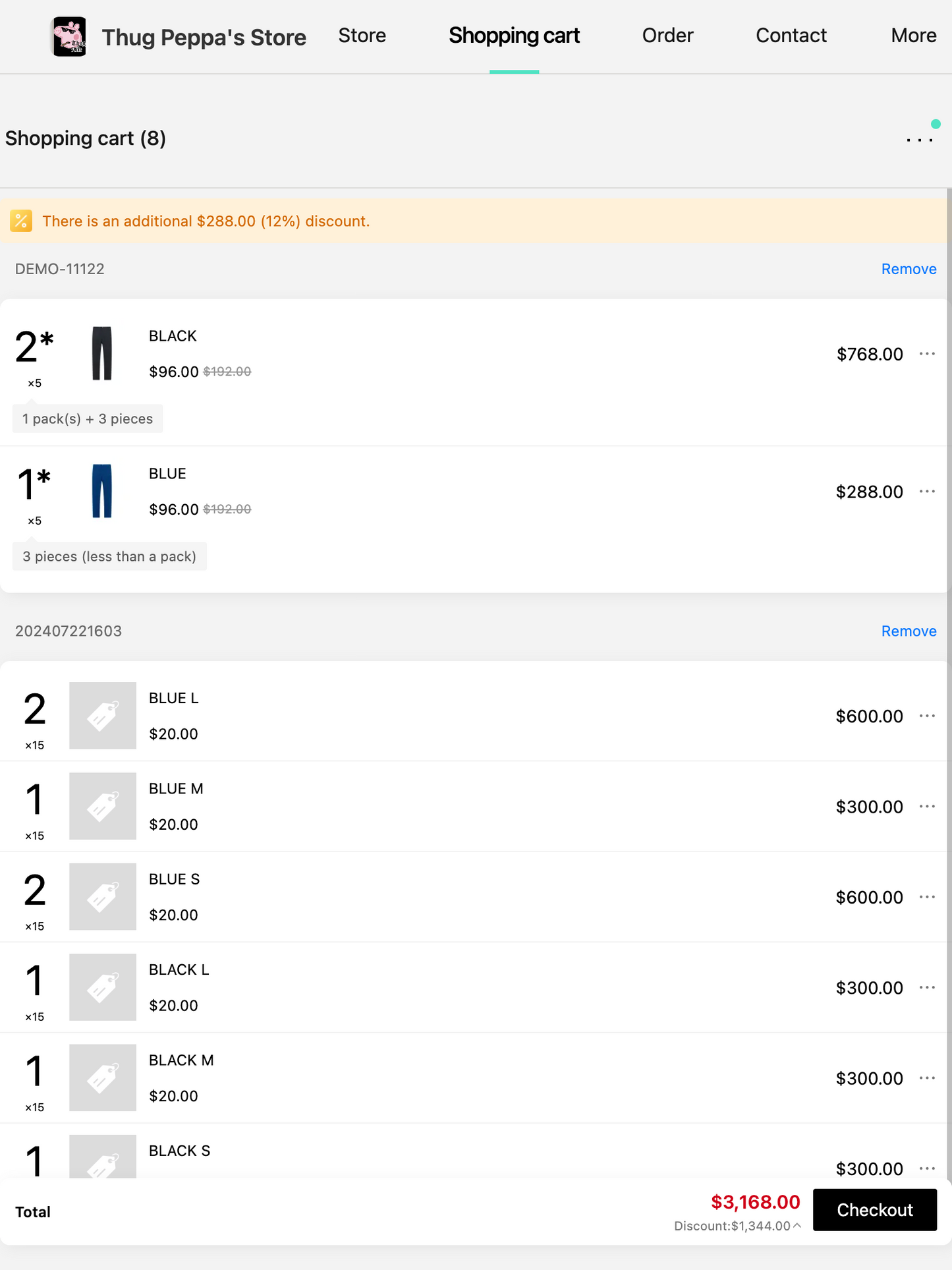The image size is (952, 1270).
Task: Open more options for the BLACK M item
Action: [927, 1078]
